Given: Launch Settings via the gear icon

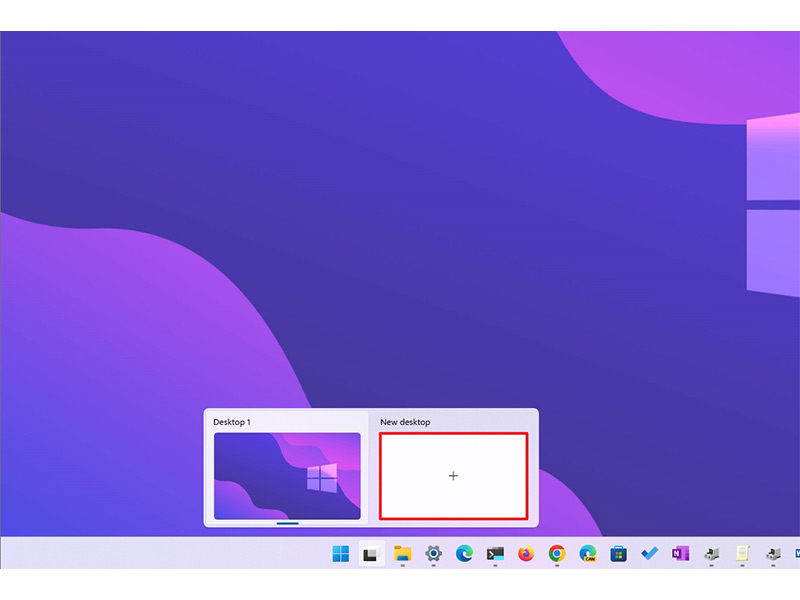Looking at the screenshot, I should (434, 553).
